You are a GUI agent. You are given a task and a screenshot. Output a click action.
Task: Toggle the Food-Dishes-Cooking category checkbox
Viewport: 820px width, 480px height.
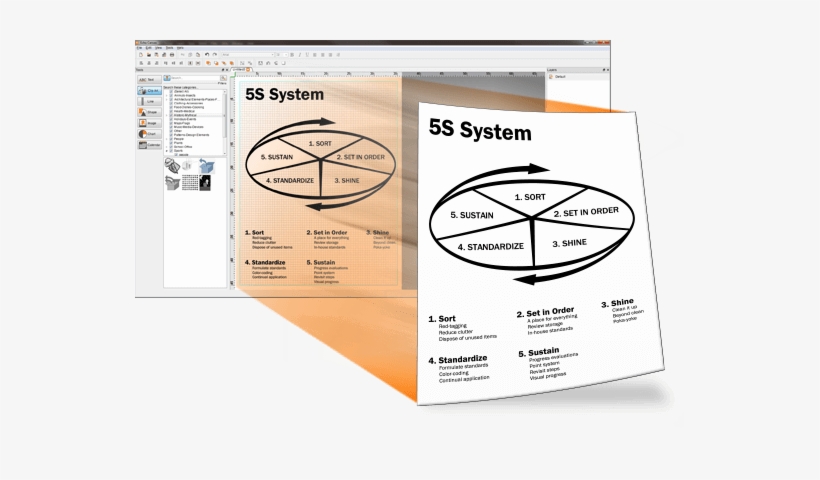pyautogui.click(x=171, y=107)
